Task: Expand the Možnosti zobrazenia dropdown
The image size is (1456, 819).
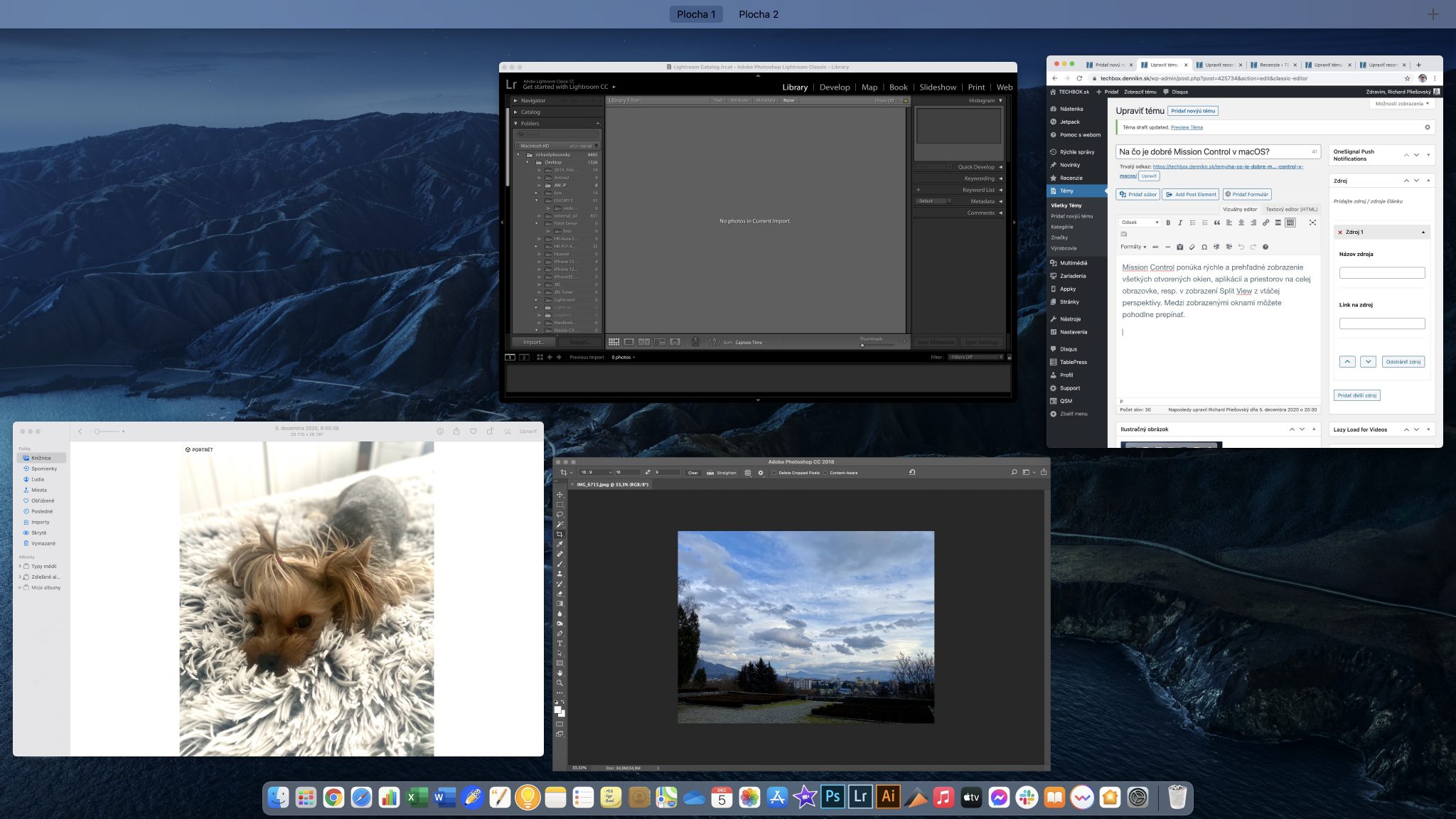Action: 1401,104
